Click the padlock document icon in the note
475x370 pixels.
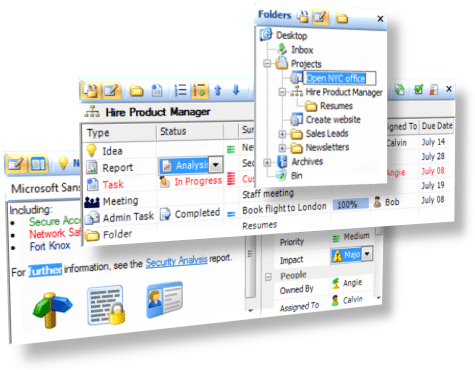[106, 305]
